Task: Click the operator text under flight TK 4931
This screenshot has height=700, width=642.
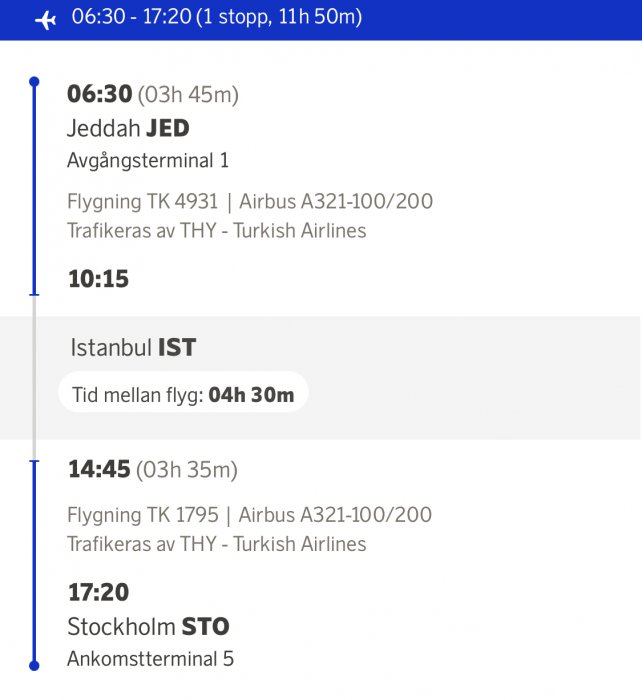Action: [x=216, y=231]
